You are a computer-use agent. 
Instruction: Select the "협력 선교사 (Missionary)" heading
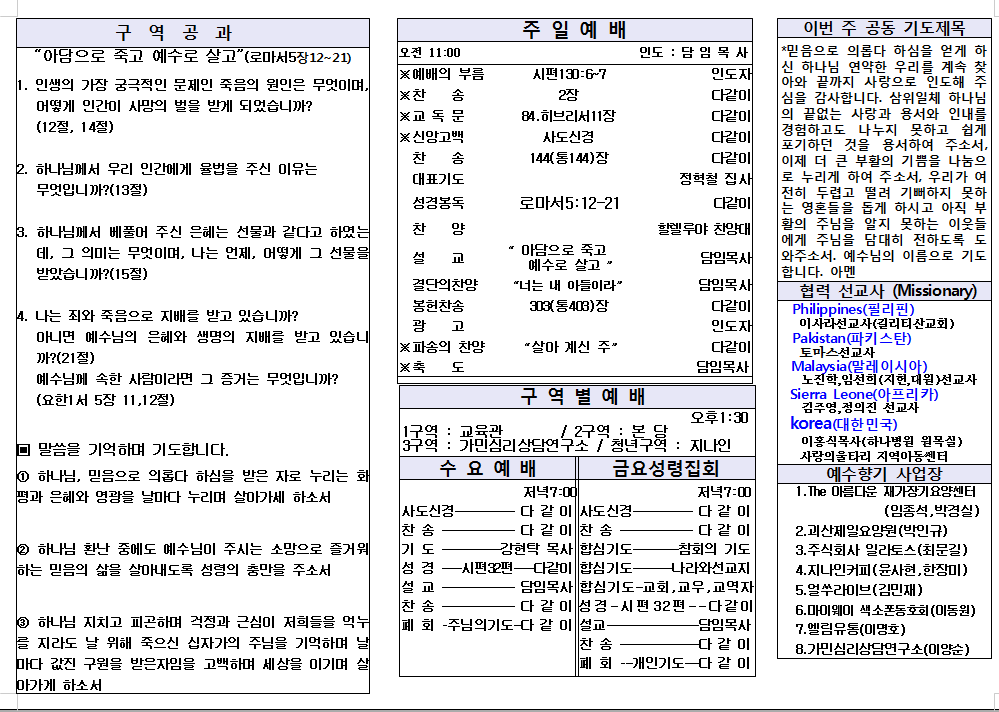[888, 291]
